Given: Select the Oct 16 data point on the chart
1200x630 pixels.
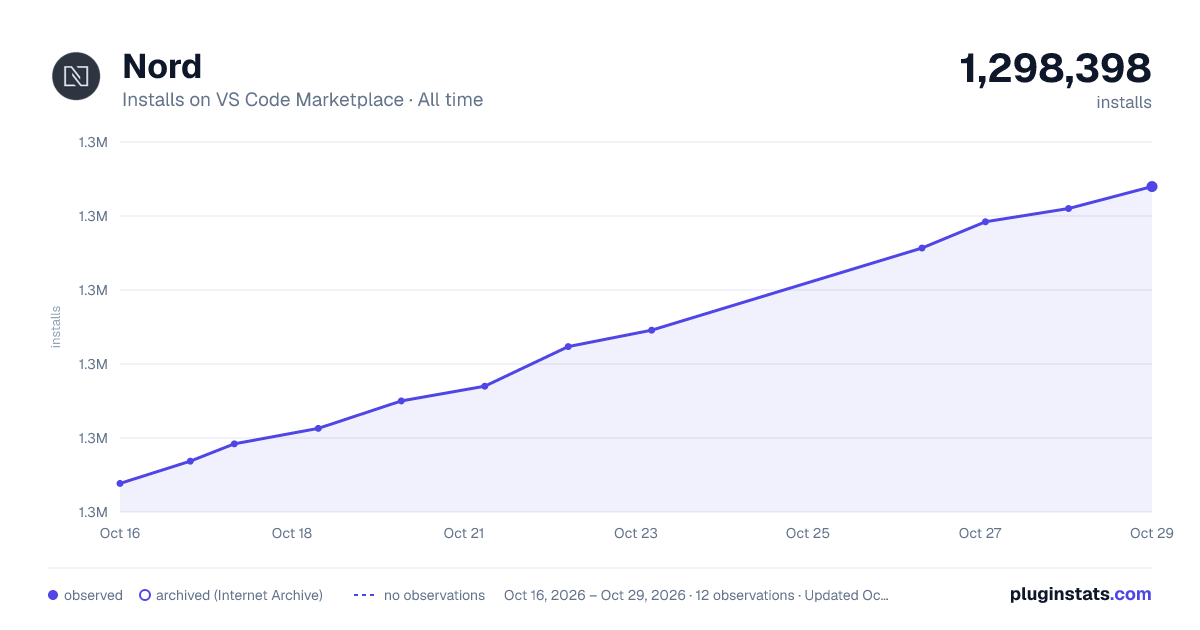Looking at the screenshot, I should click(x=120, y=483).
